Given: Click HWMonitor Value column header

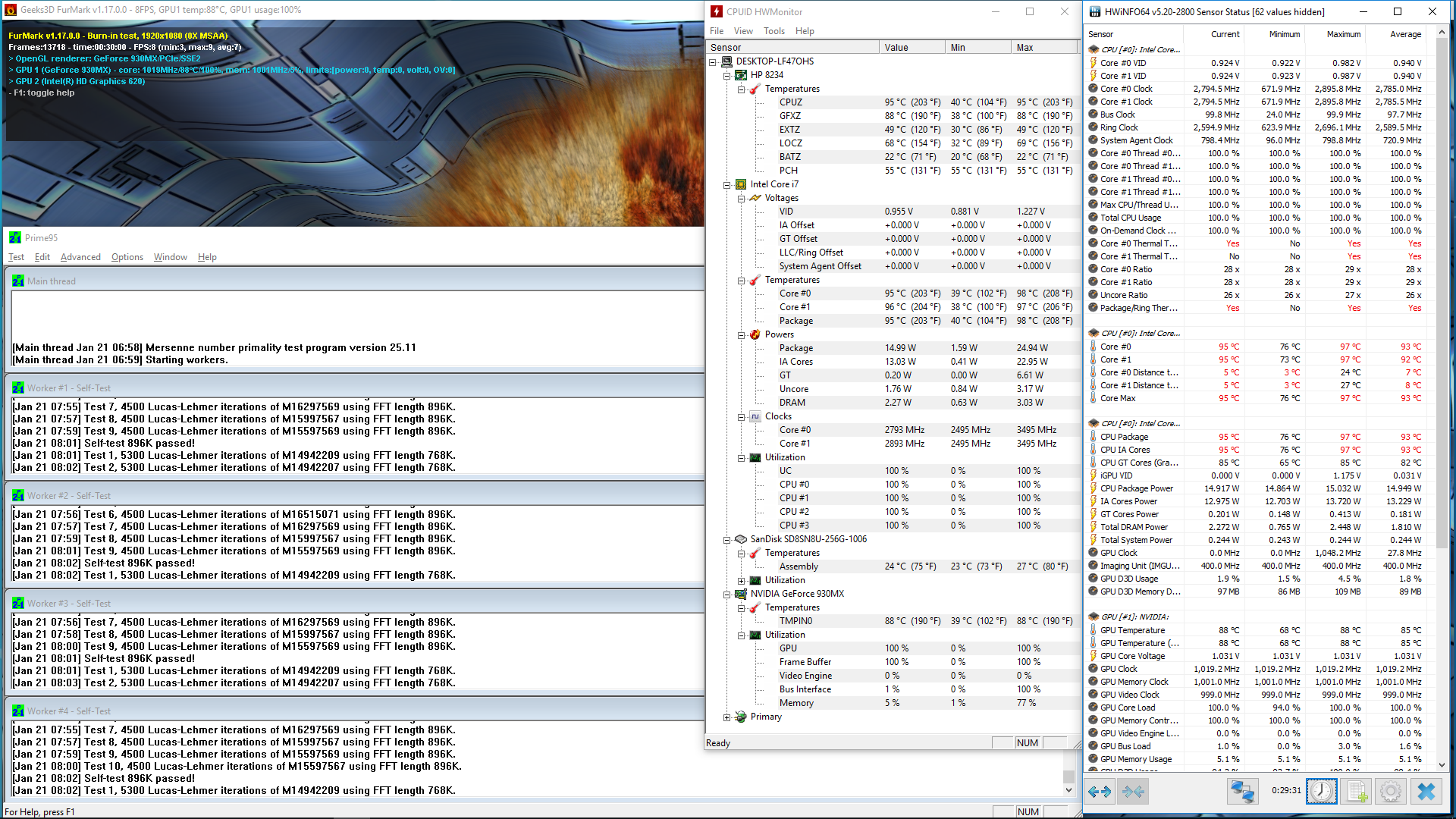Looking at the screenshot, I should coord(912,47).
